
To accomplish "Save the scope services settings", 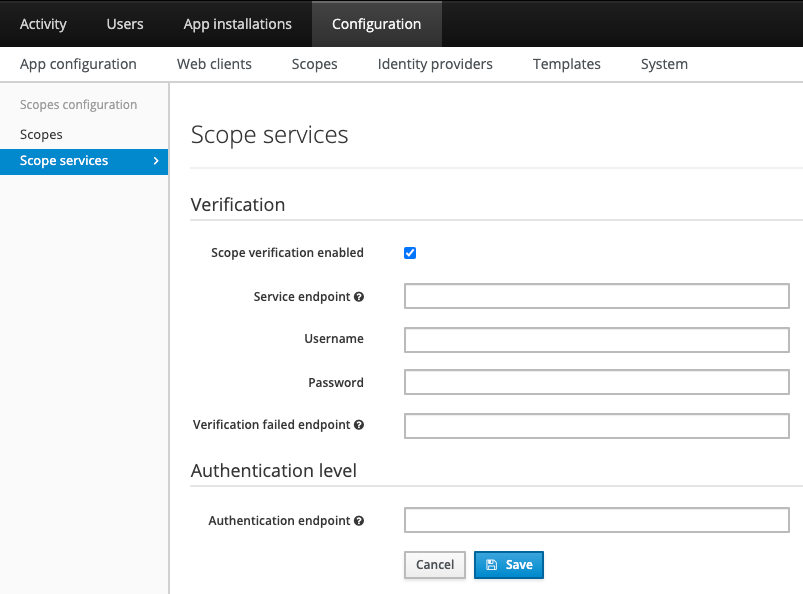I will point(509,565).
